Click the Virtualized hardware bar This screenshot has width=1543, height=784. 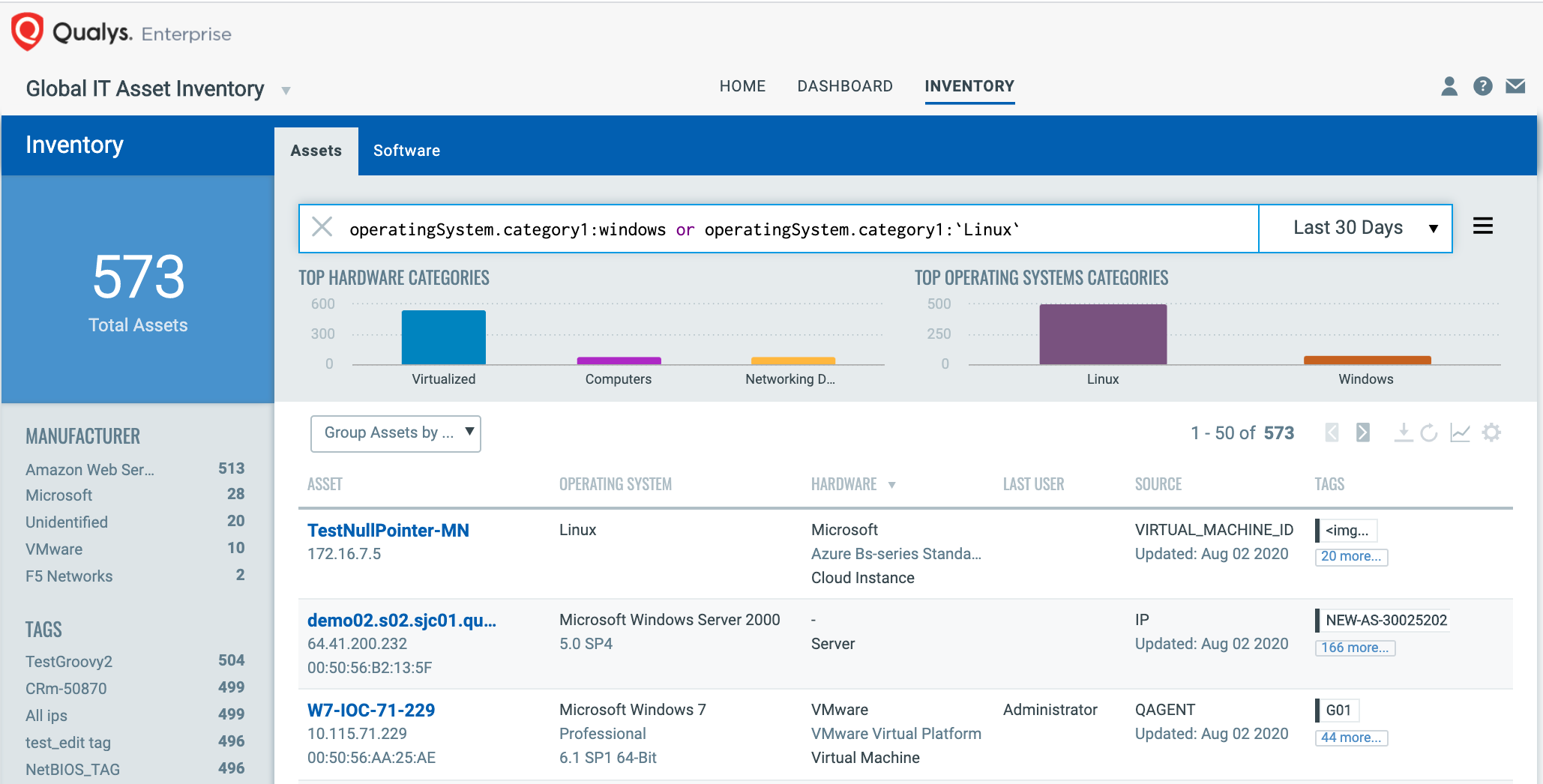pos(444,337)
